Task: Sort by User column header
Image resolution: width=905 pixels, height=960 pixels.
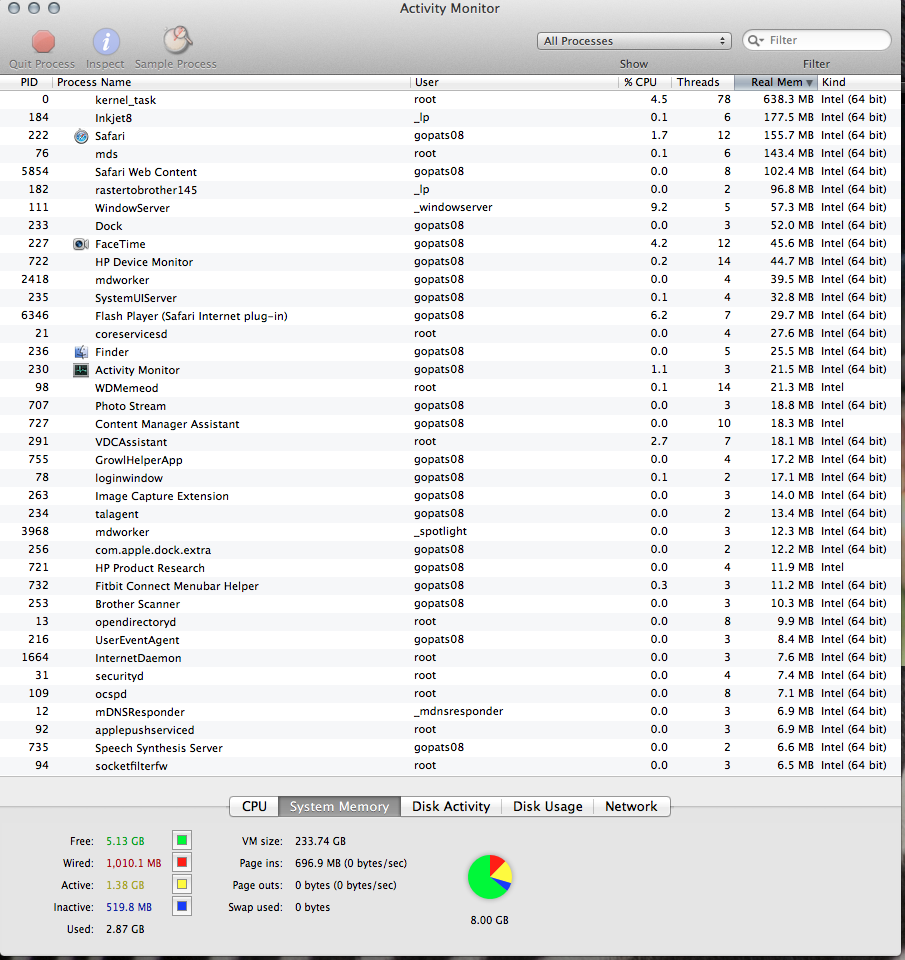Action: (x=514, y=82)
